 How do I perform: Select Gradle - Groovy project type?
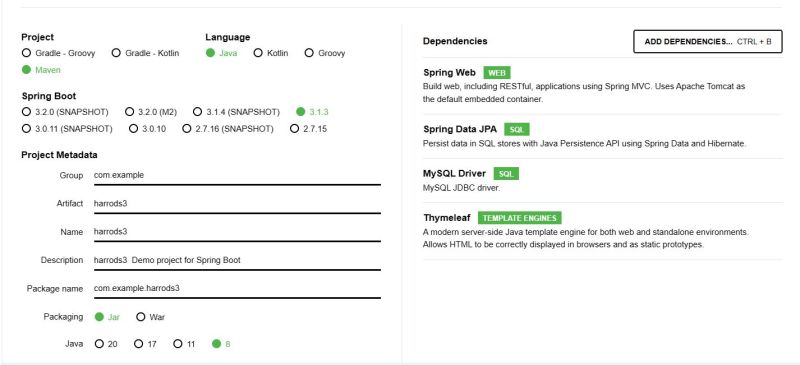(x=59, y=53)
